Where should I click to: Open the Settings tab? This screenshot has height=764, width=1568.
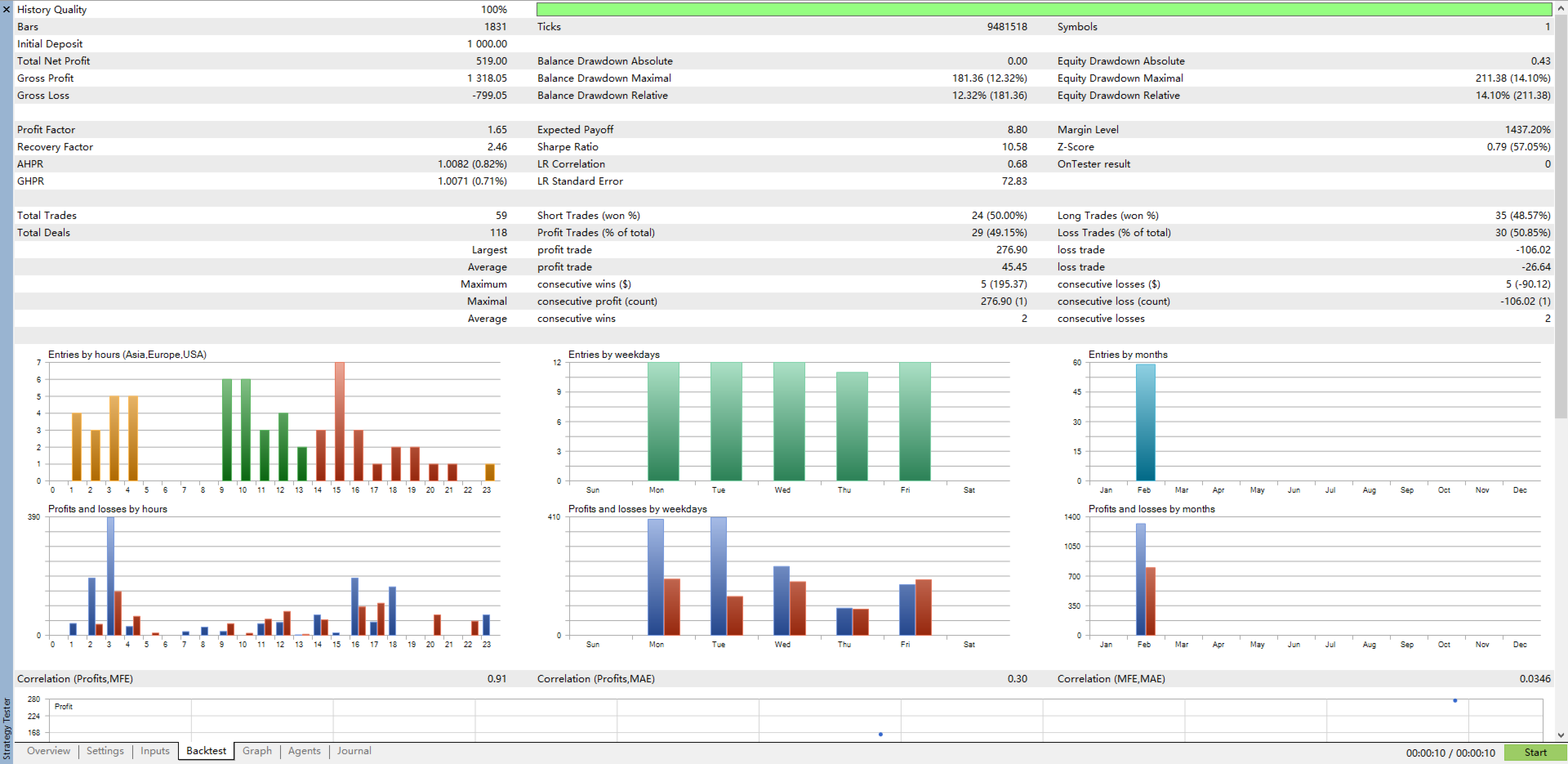pos(105,751)
